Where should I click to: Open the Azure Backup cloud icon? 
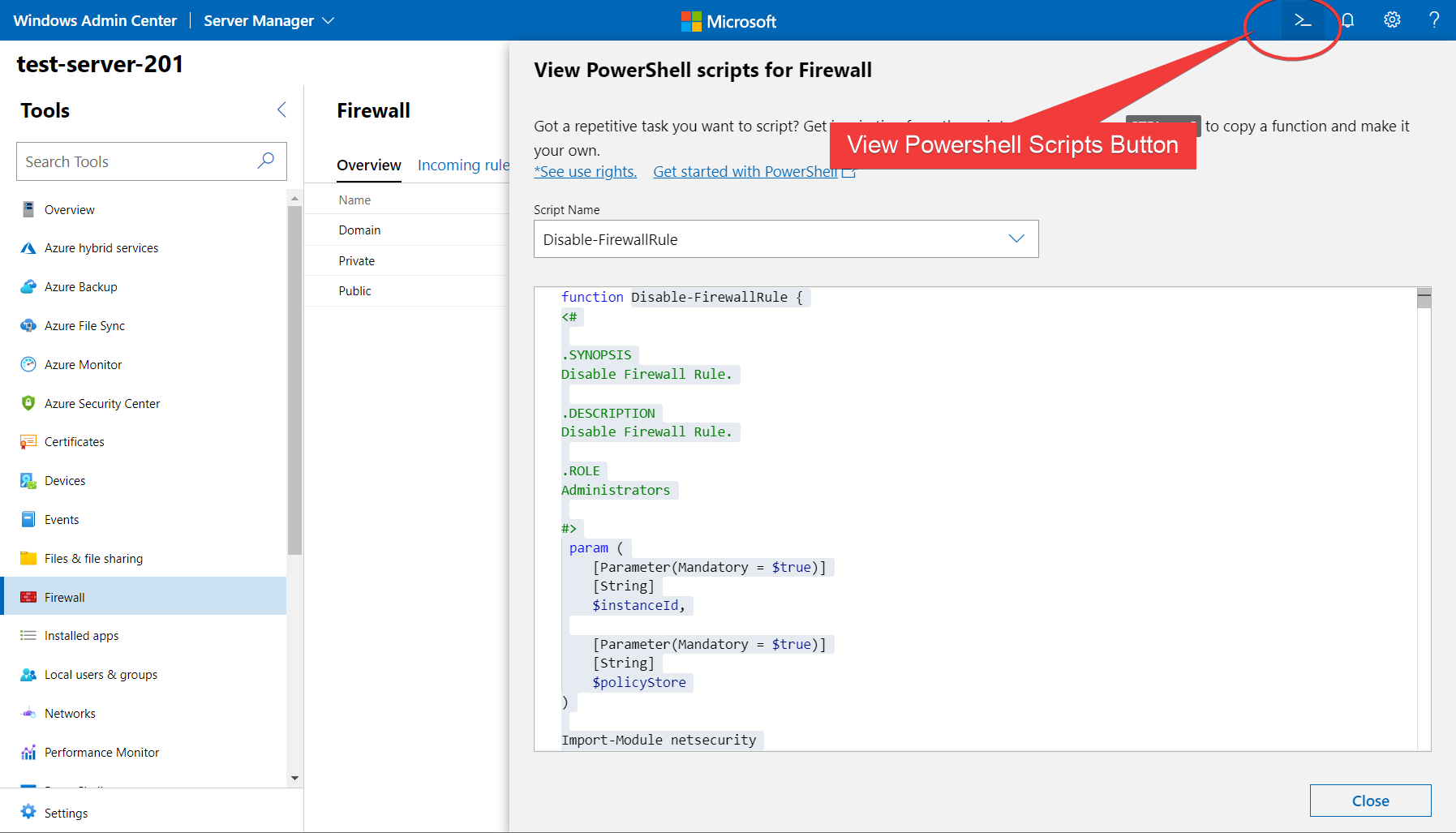(x=28, y=287)
